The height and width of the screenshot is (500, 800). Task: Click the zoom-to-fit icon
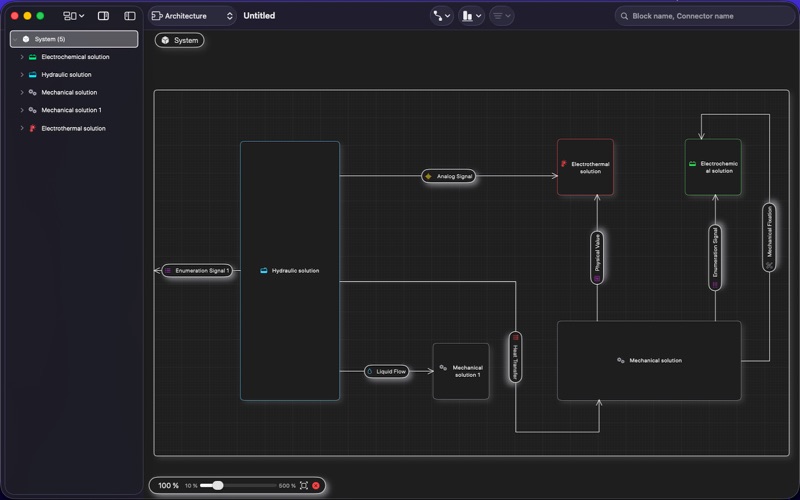[304, 485]
